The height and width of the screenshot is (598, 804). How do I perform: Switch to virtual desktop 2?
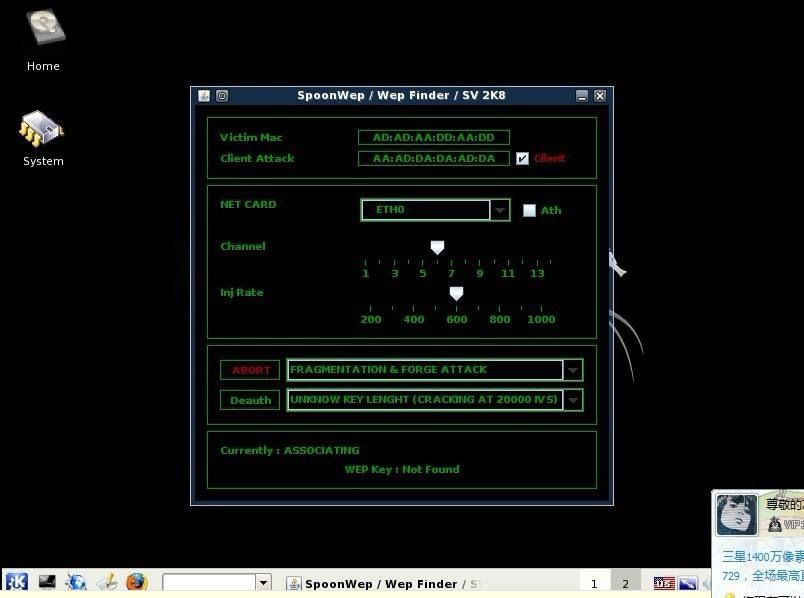(626, 583)
